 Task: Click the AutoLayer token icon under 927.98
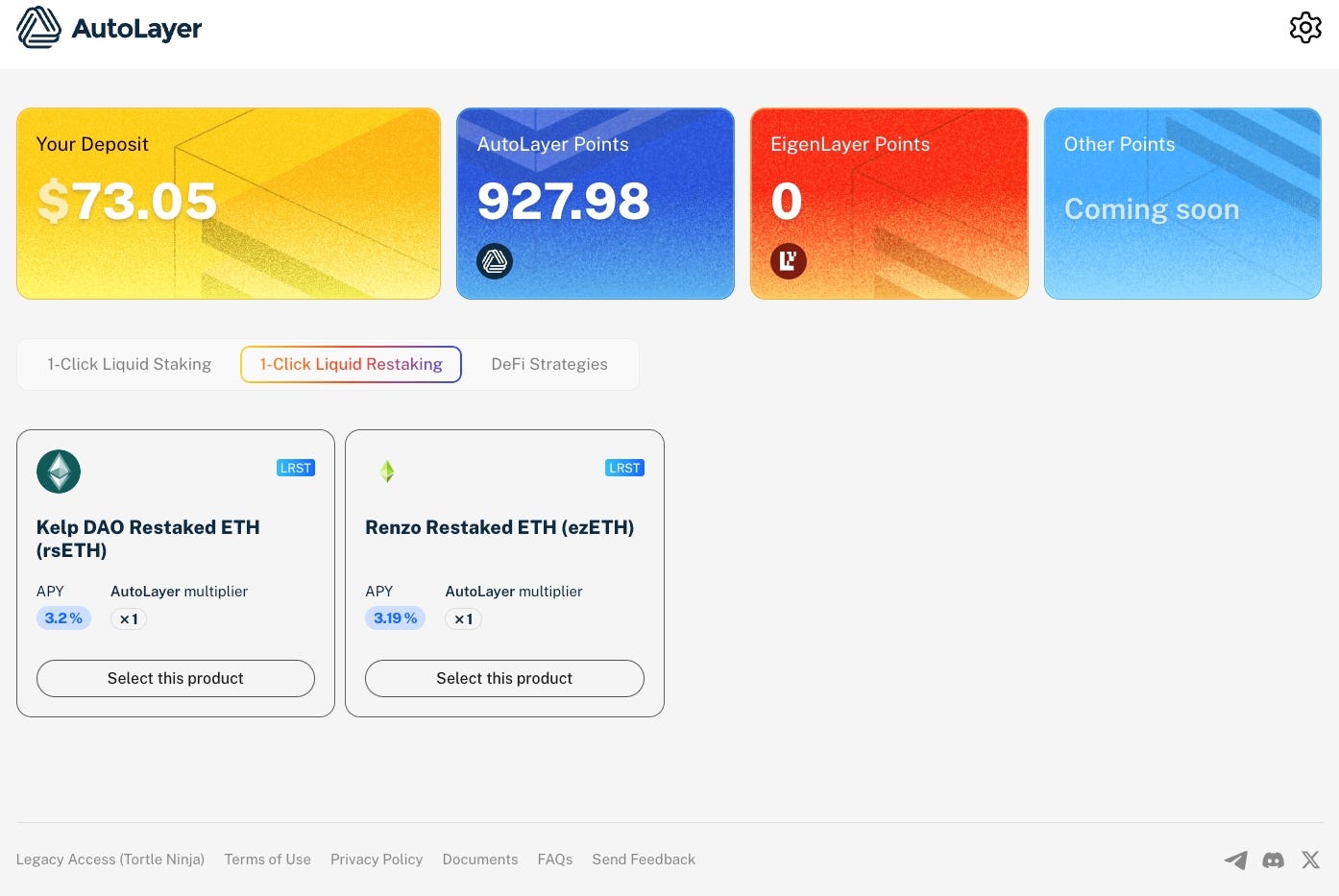point(495,261)
